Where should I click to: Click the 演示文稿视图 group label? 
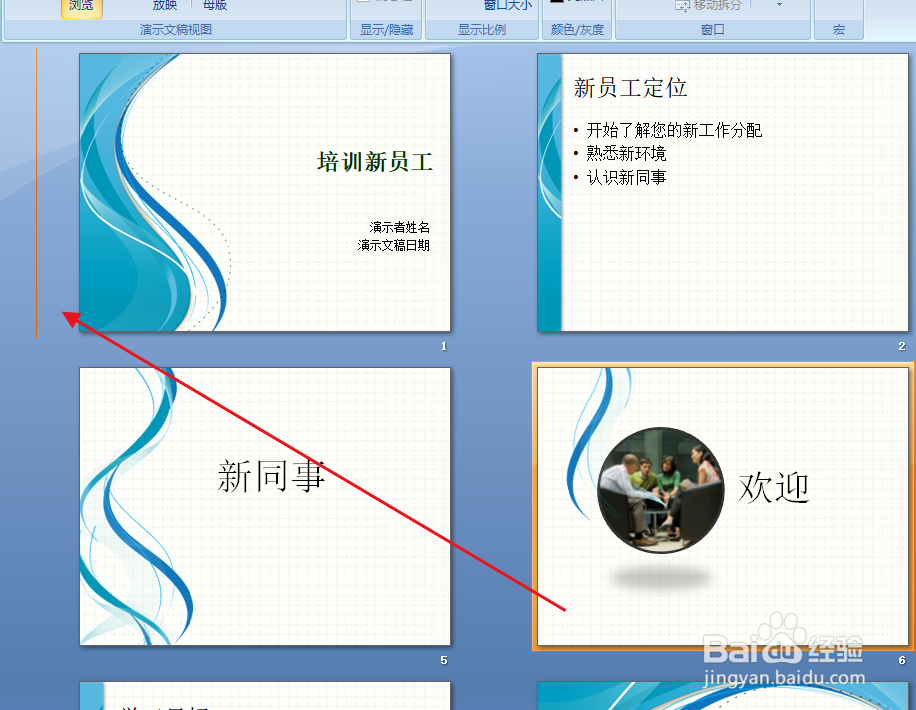(x=176, y=30)
